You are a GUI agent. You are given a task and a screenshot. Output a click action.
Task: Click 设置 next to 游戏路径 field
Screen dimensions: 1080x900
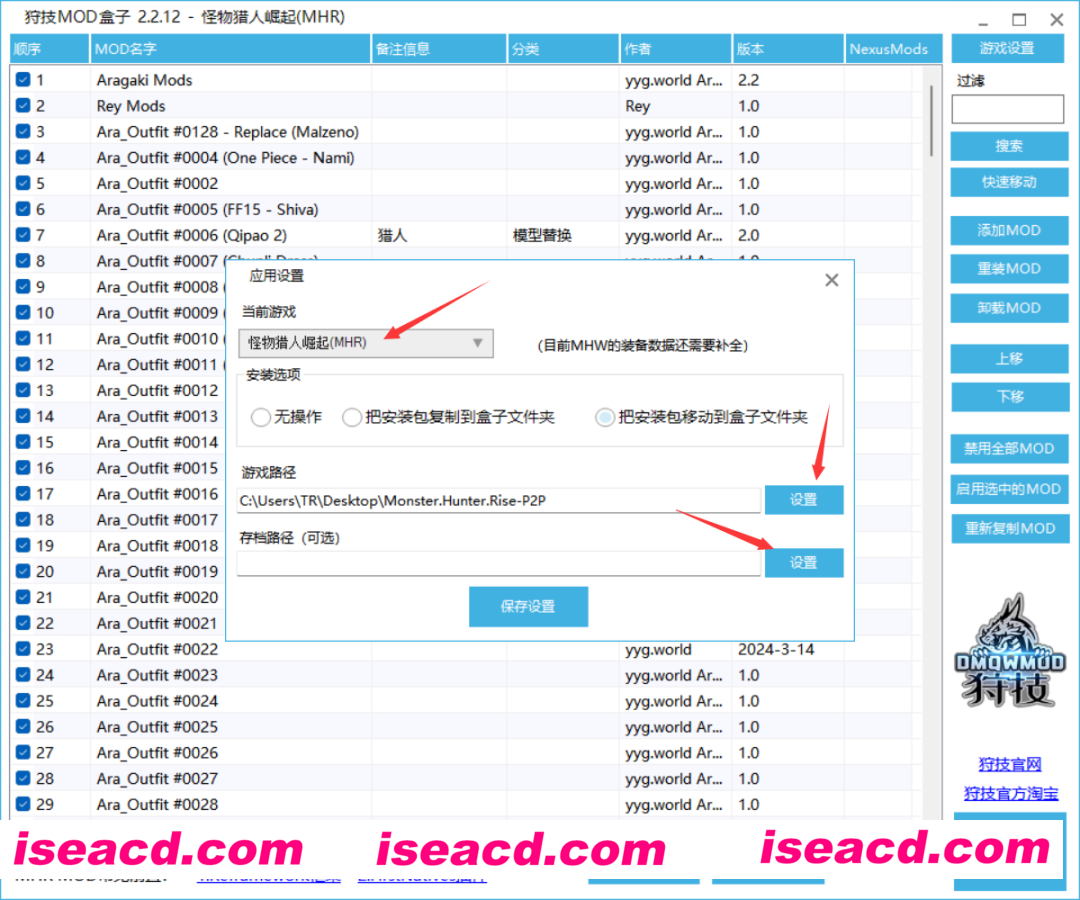[804, 499]
